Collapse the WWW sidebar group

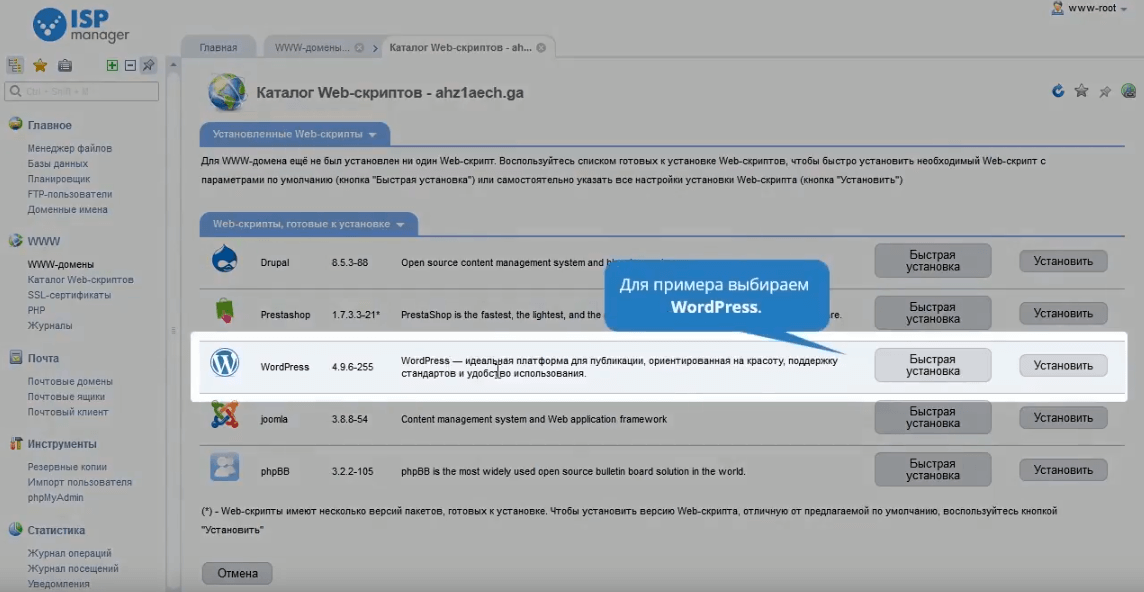click(x=44, y=241)
